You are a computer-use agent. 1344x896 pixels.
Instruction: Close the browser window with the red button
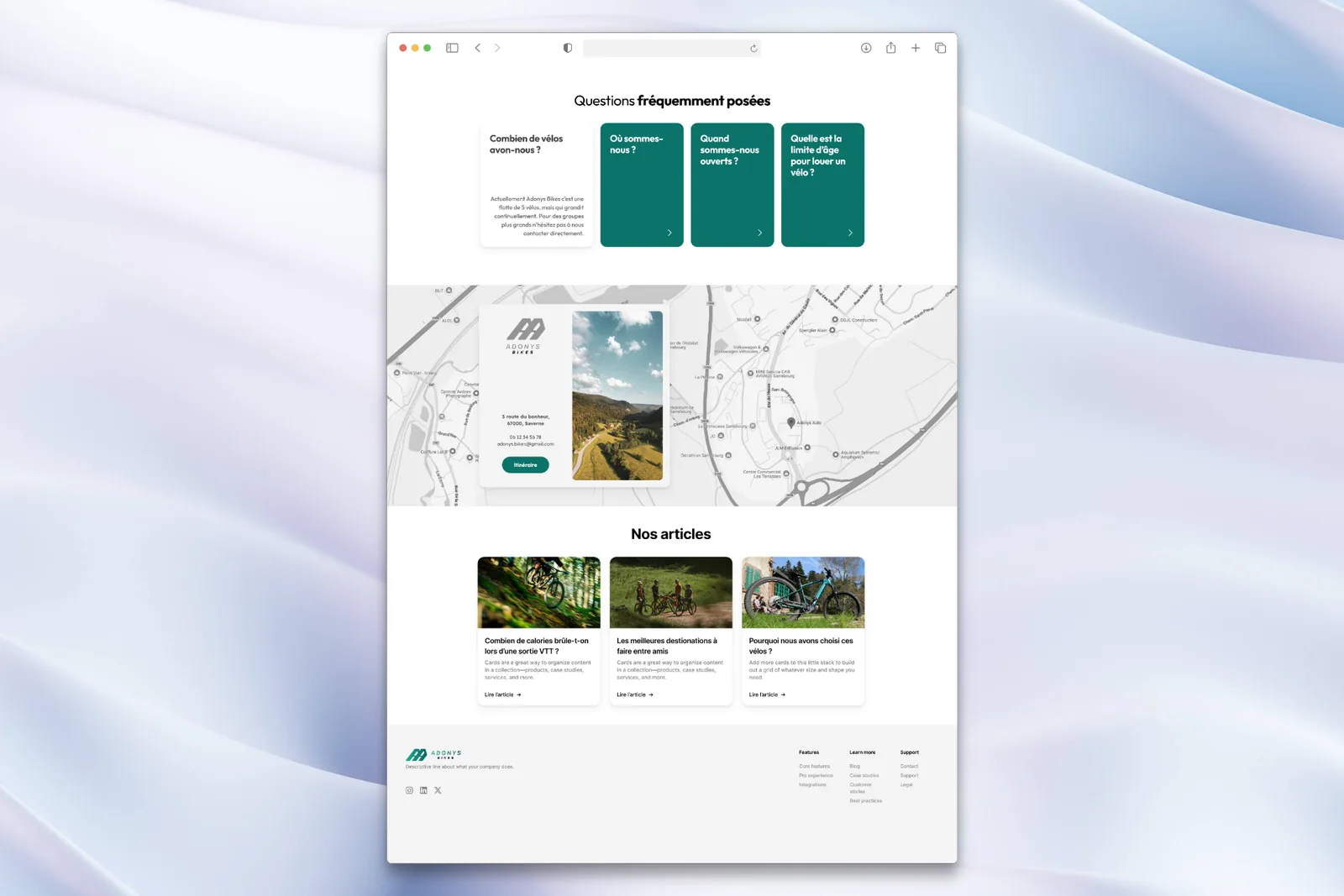click(x=403, y=48)
